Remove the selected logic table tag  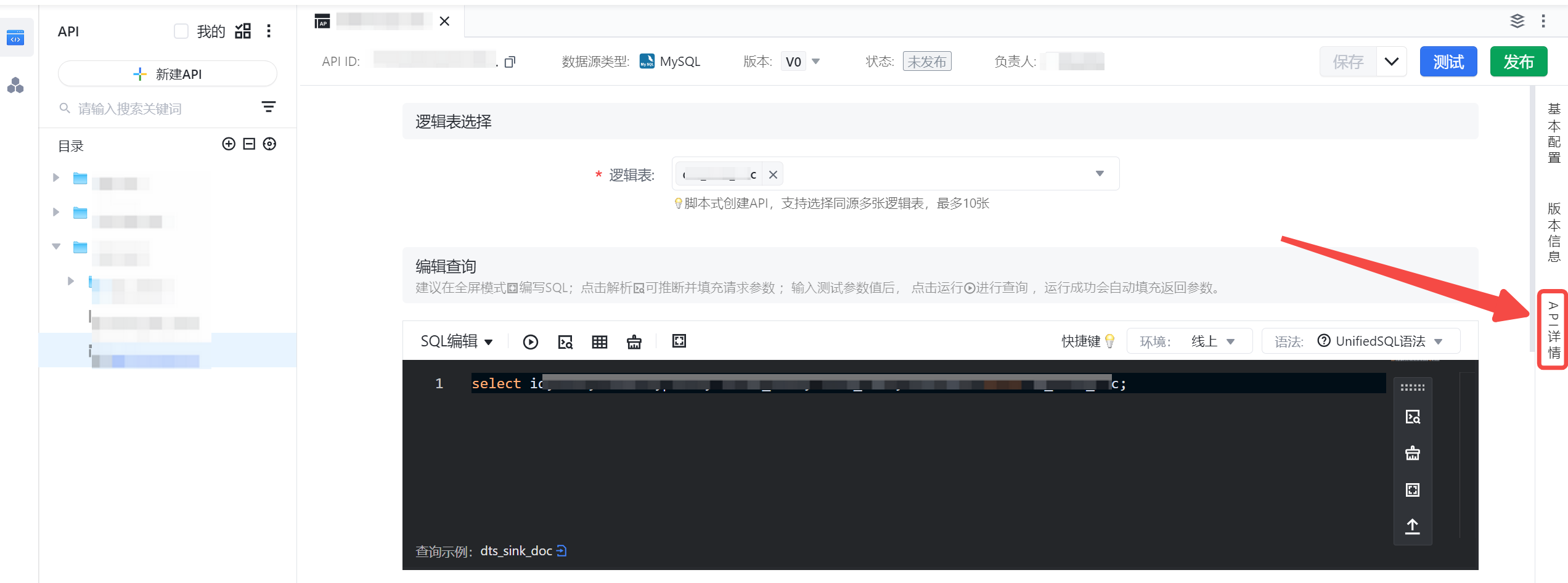(x=773, y=174)
